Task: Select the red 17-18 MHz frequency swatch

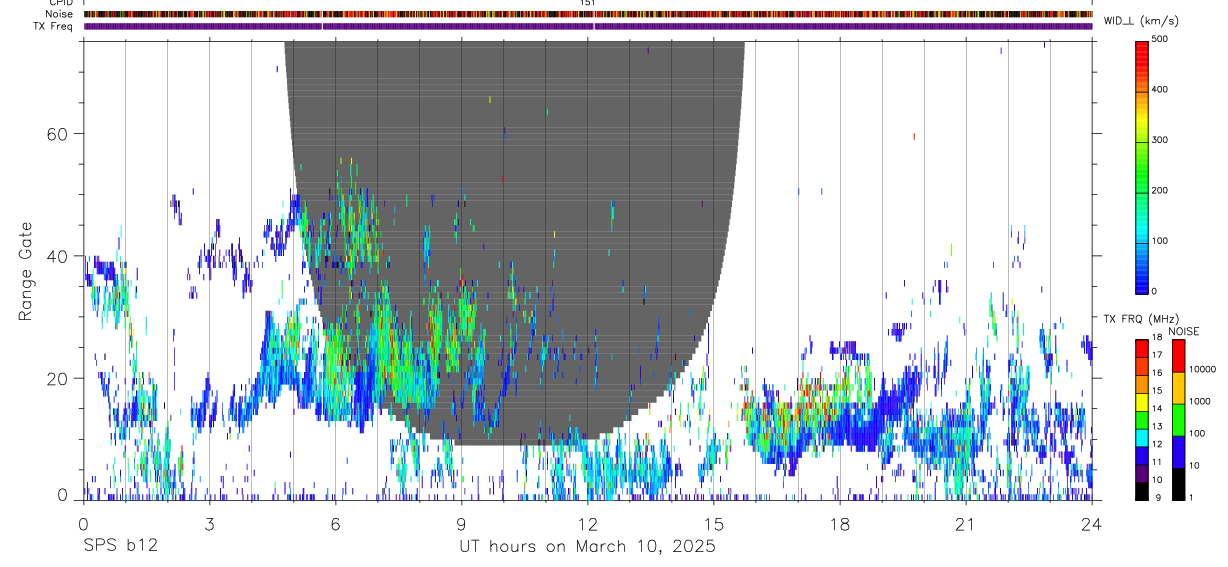Action: click(1142, 348)
